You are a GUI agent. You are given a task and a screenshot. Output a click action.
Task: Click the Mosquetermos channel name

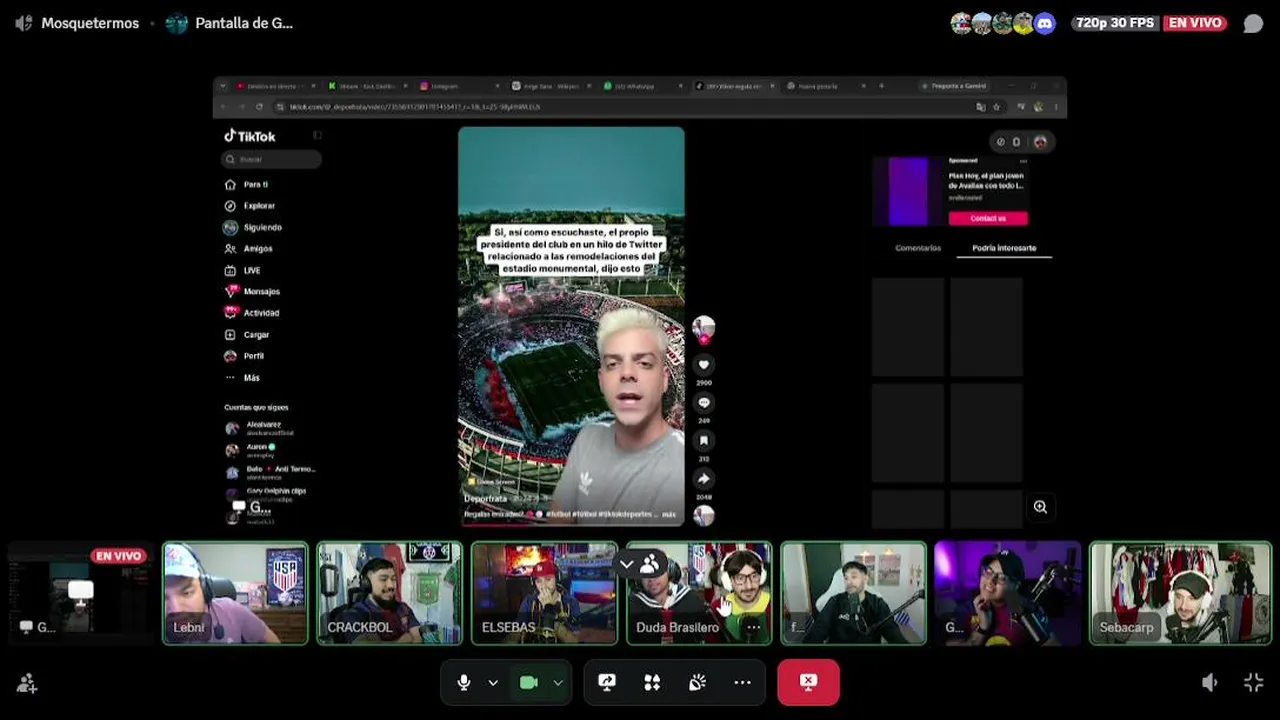[x=90, y=23]
